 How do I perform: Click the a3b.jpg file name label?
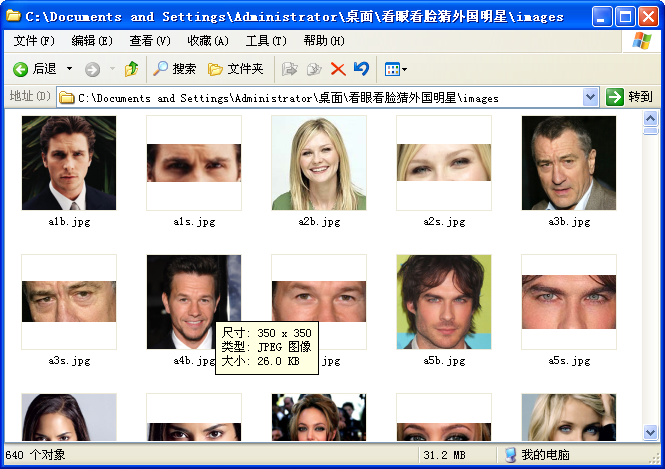569,222
